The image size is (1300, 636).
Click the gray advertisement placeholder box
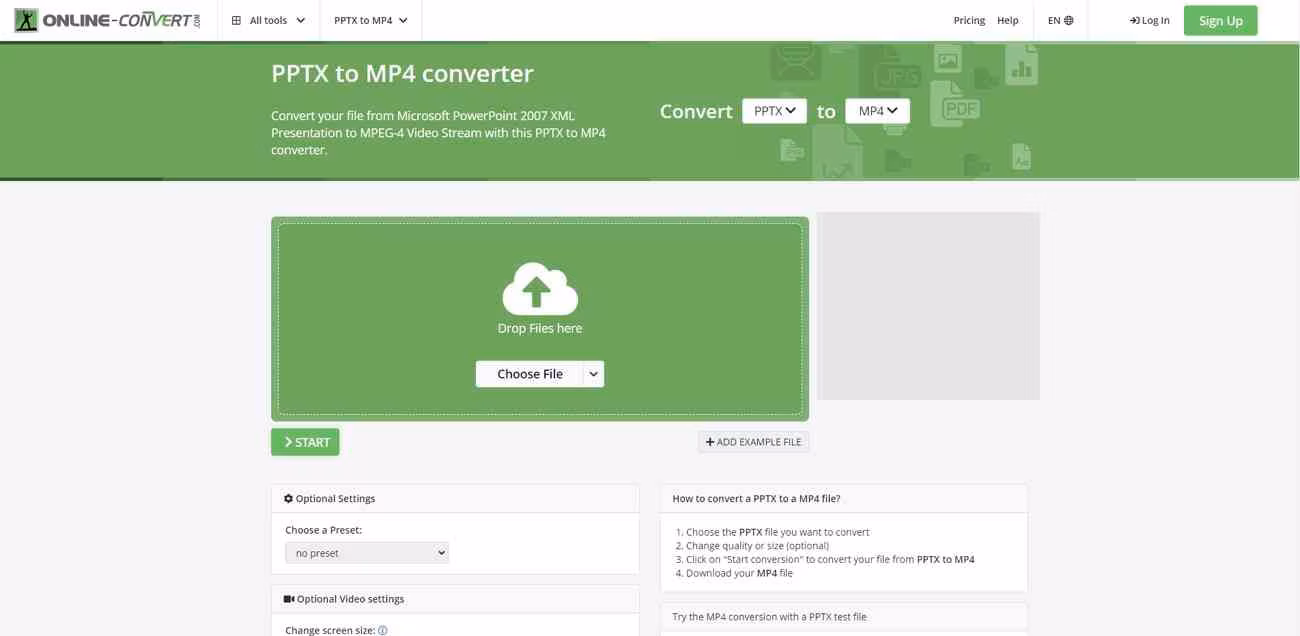point(928,306)
